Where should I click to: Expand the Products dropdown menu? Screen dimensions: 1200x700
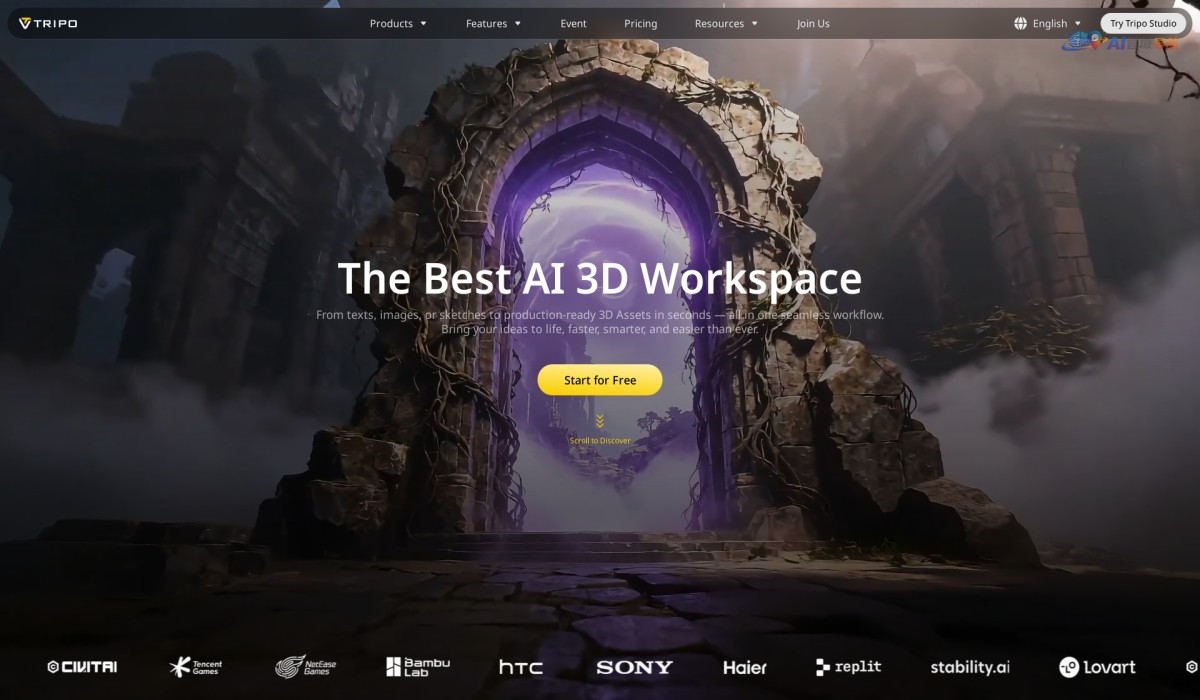(x=398, y=23)
